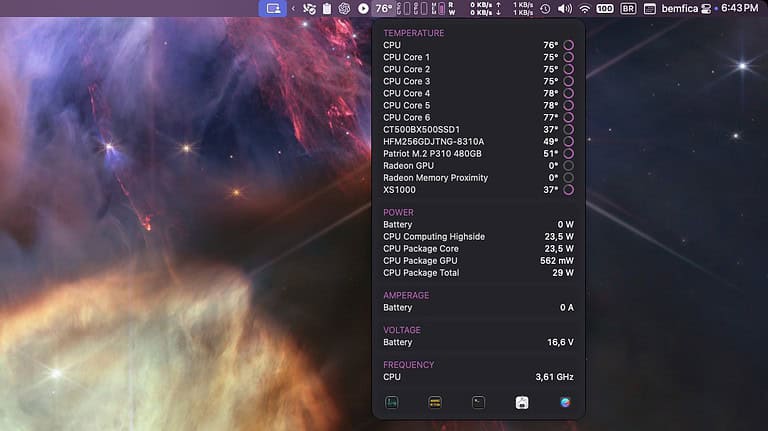
Task: Open the 76° temperature menu bar item
Action: click(384, 8)
